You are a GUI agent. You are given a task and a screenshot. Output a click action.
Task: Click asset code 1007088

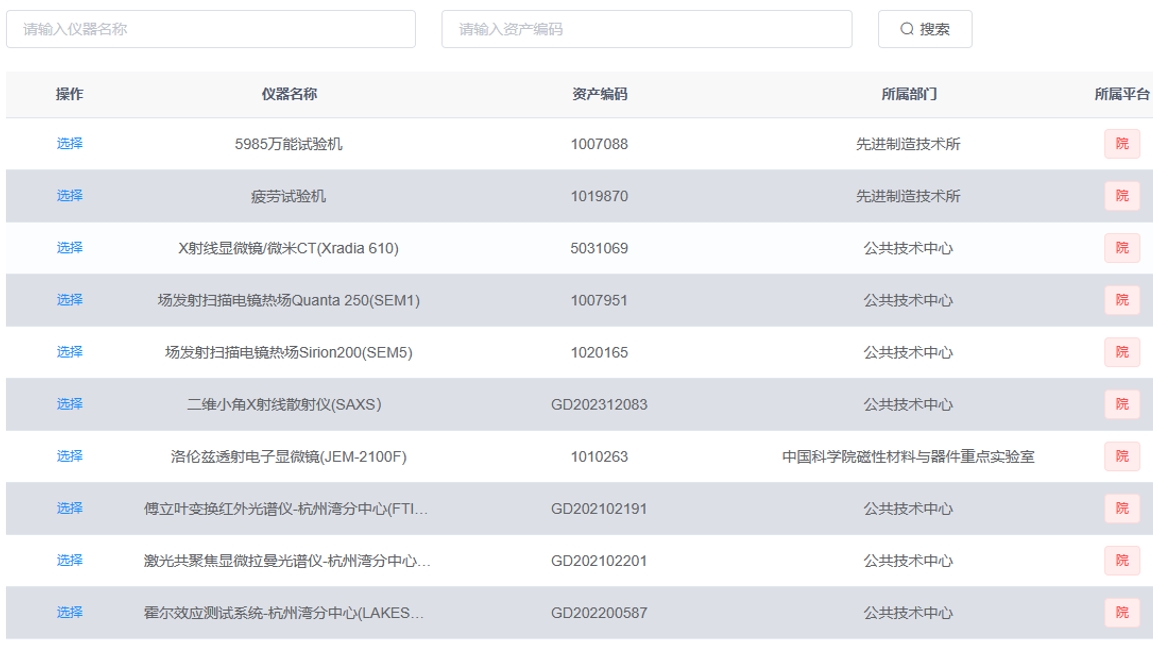(x=599, y=144)
